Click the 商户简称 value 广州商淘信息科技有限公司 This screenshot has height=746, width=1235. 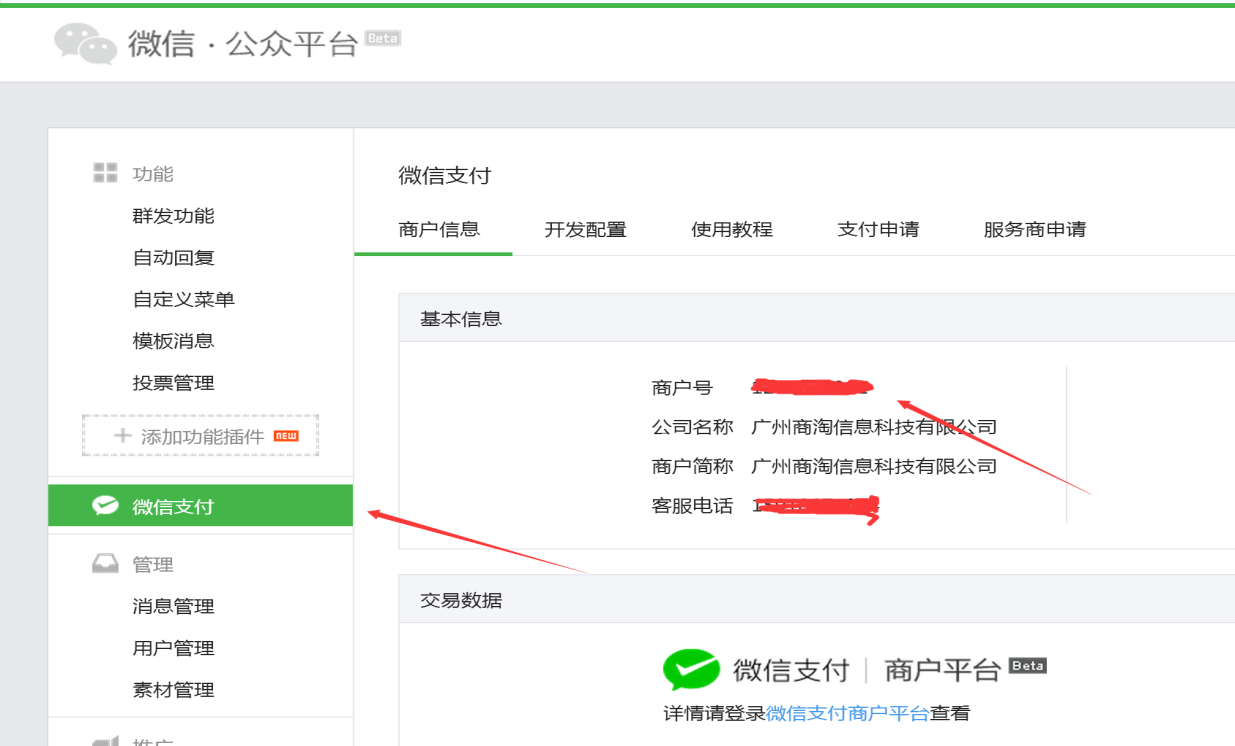874,466
